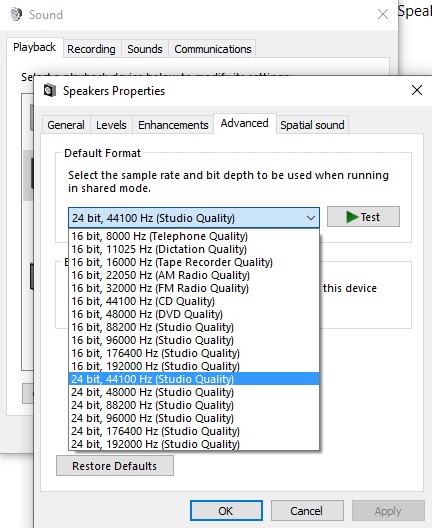Click the Sound window speaker icon
This screenshot has width=432, height=528.
click(16, 14)
